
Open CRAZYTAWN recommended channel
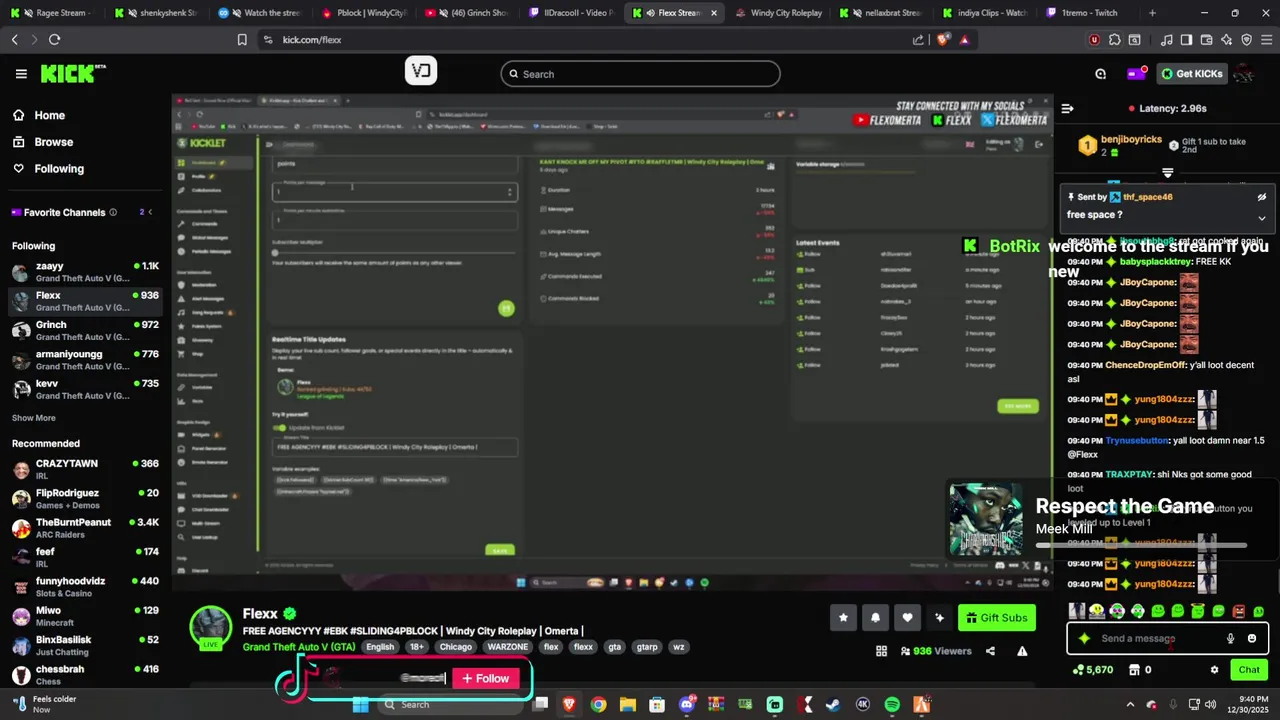pyautogui.click(x=85, y=469)
